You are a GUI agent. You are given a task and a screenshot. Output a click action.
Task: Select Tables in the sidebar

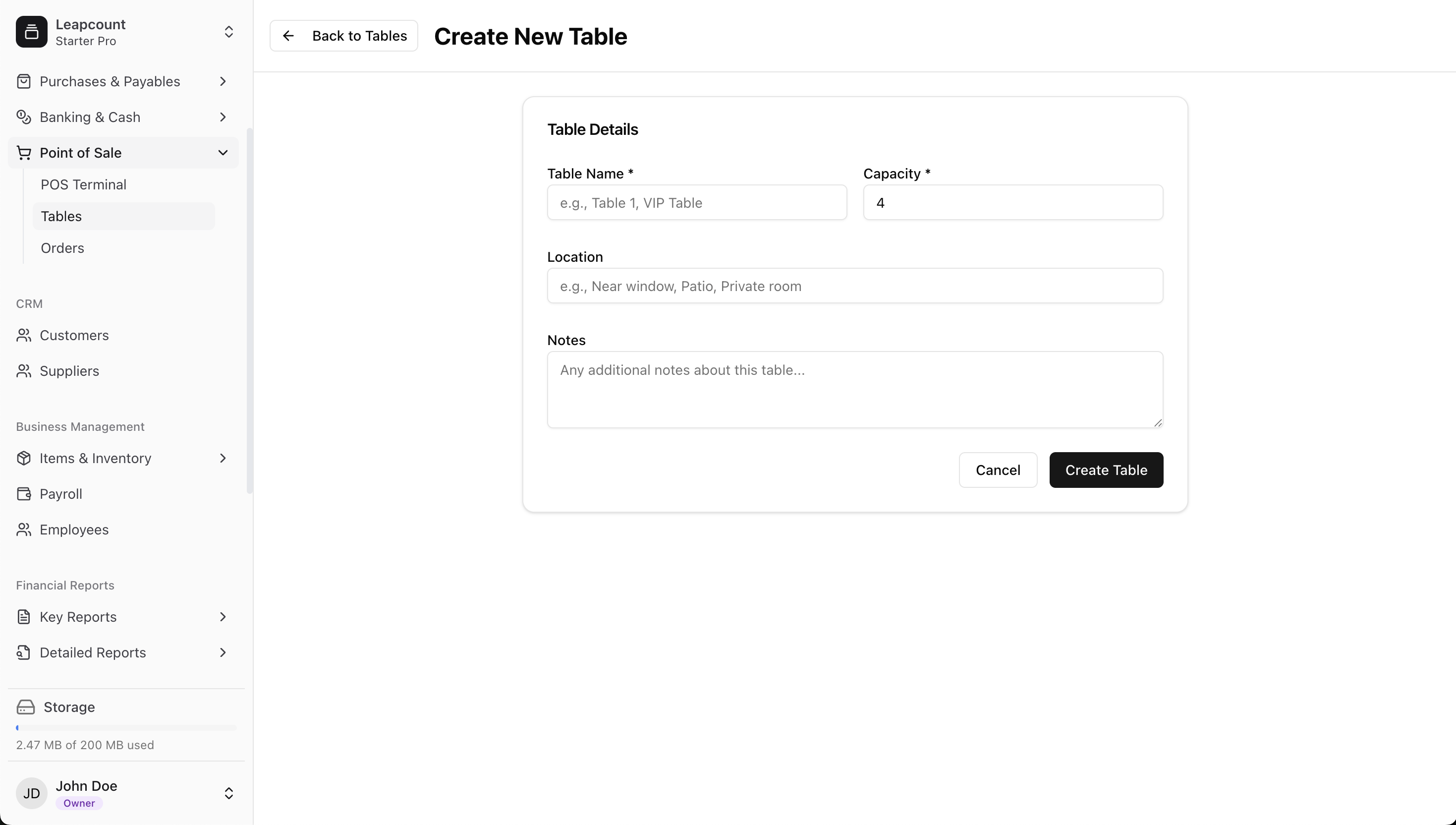point(123,217)
